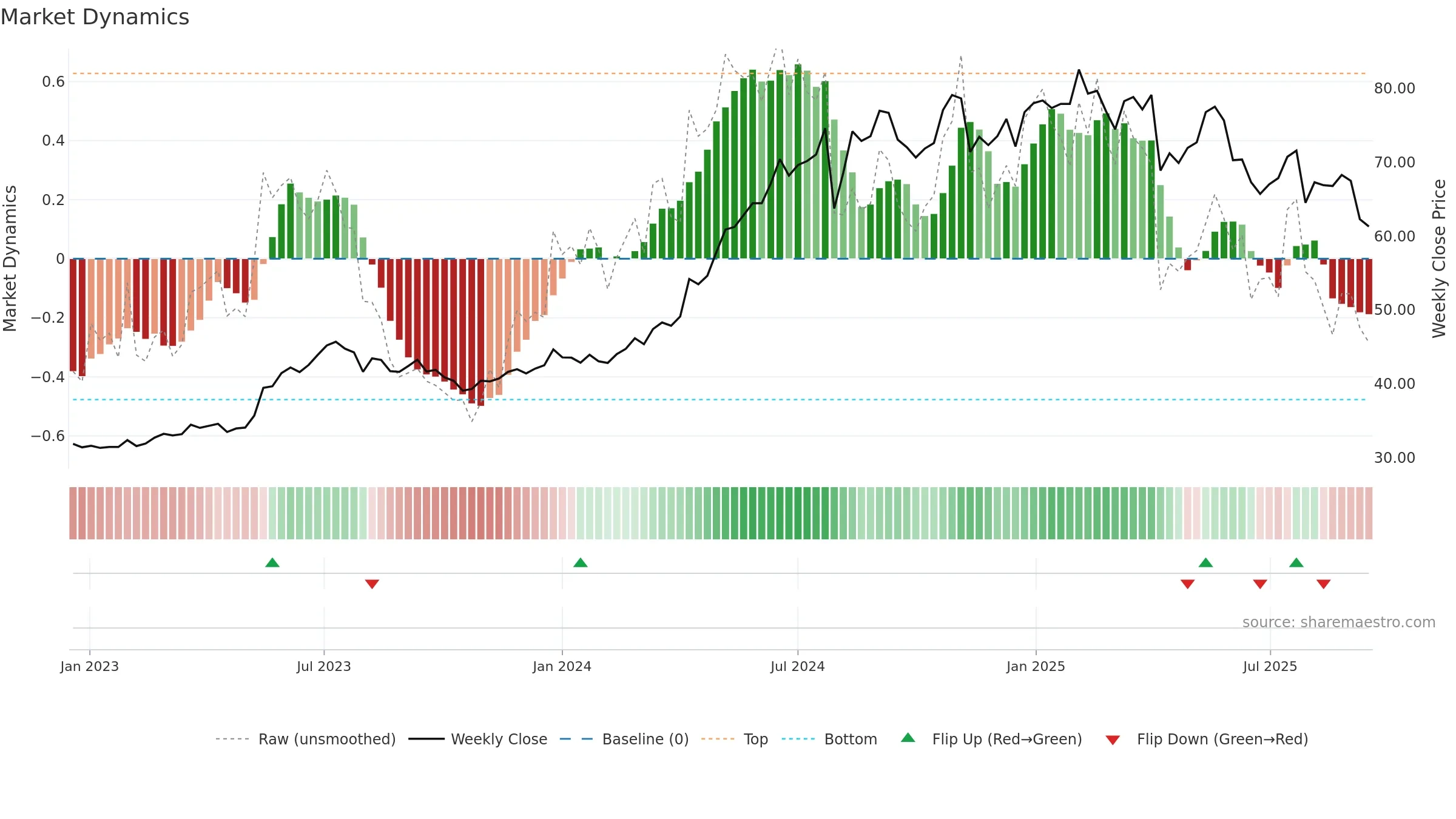
Task: Click the Weekly Close Price axis title
Action: point(1439,258)
